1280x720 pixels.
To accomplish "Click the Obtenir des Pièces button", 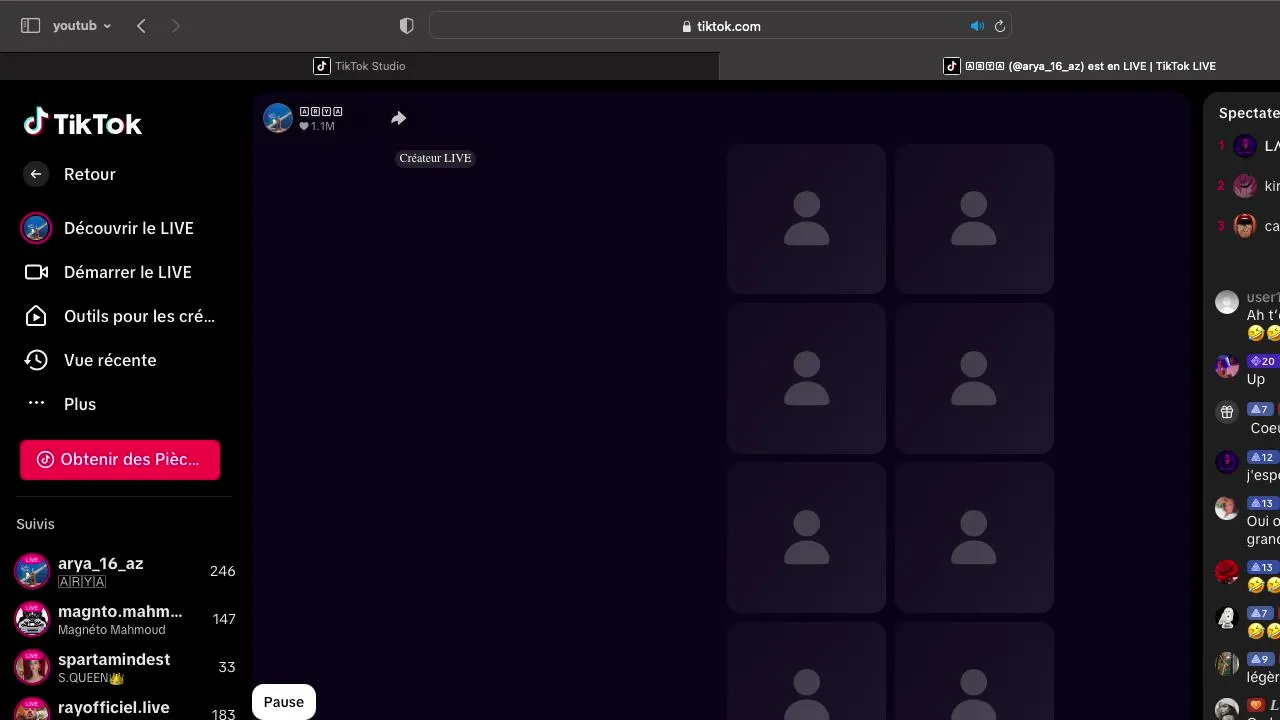I will pyautogui.click(x=120, y=460).
